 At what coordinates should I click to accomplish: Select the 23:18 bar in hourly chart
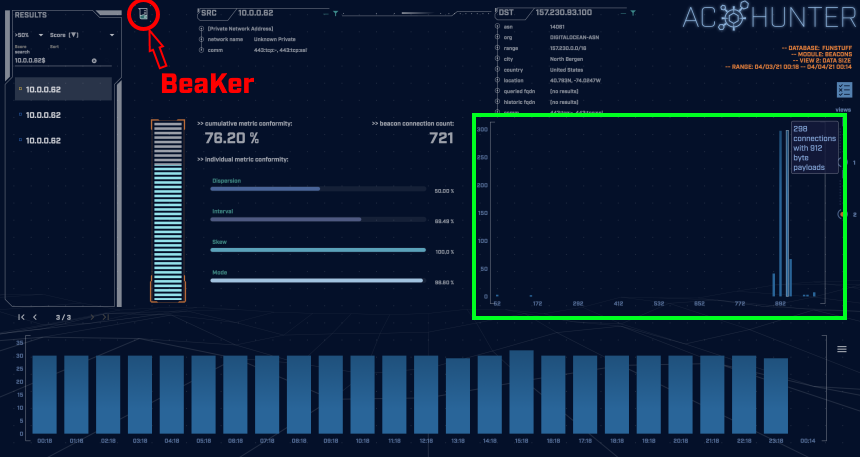click(776, 396)
